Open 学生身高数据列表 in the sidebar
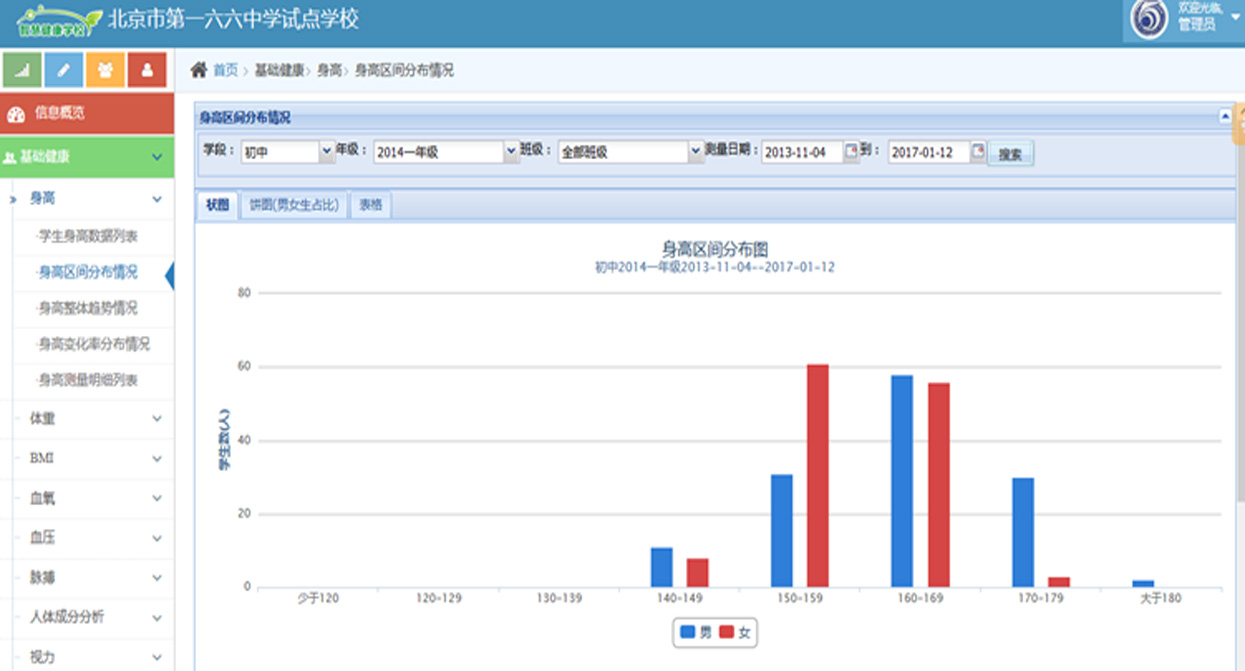1245x671 pixels. click(x=88, y=236)
